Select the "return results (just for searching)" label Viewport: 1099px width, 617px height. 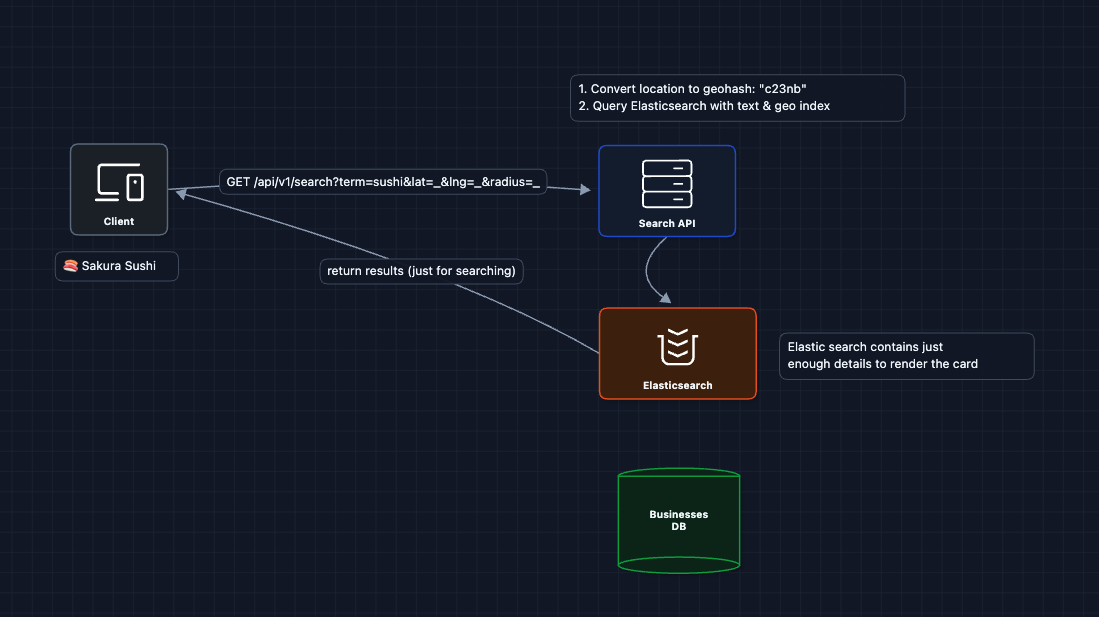pos(421,271)
